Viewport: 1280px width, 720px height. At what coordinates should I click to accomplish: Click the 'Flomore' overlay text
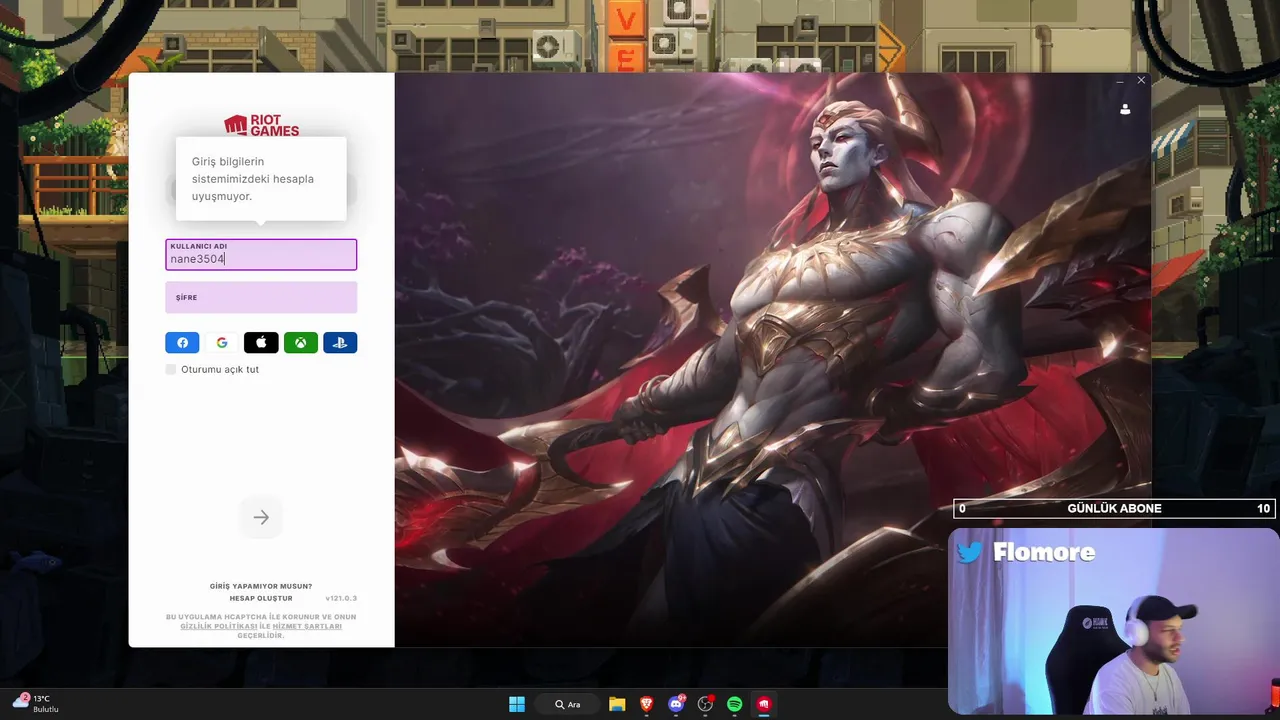(1044, 552)
